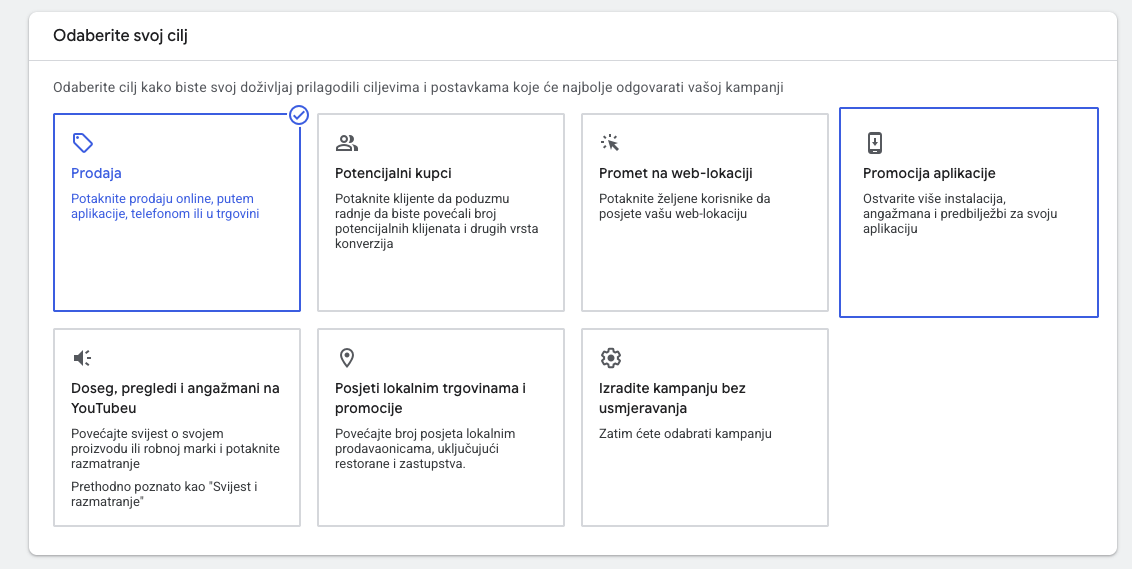The width and height of the screenshot is (1132, 569).
Task: Click the phone download icon for app promotion
Action: [x=875, y=142]
